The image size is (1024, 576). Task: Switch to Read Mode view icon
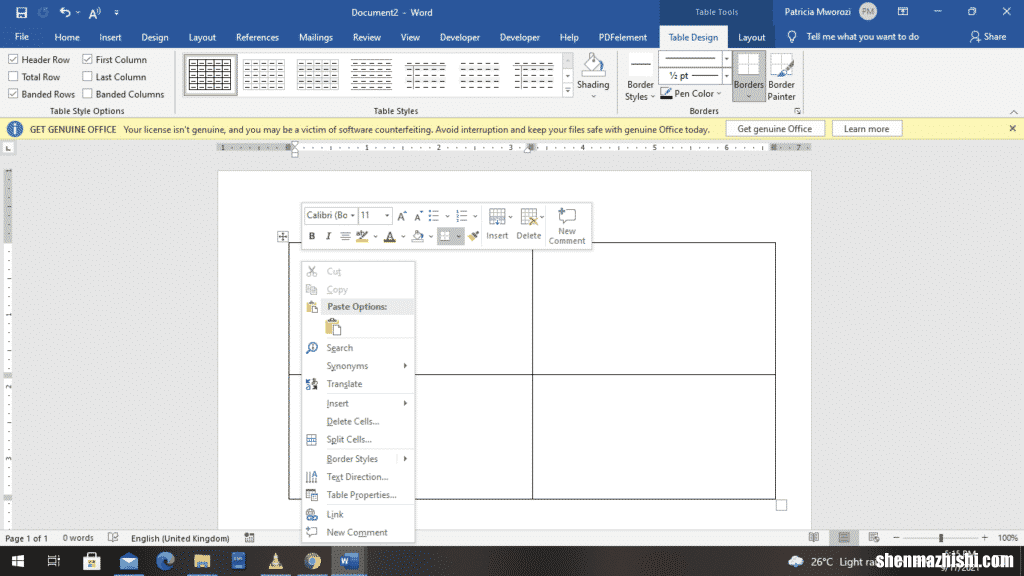(x=814, y=537)
